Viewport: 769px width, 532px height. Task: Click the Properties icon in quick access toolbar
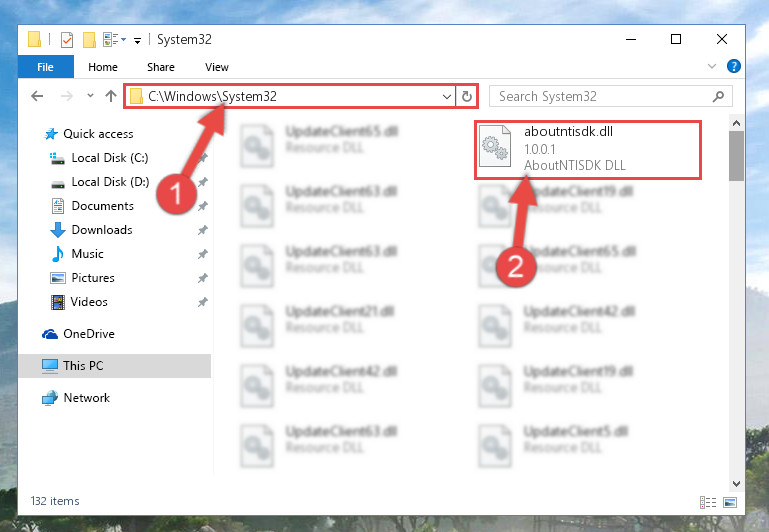pos(67,40)
